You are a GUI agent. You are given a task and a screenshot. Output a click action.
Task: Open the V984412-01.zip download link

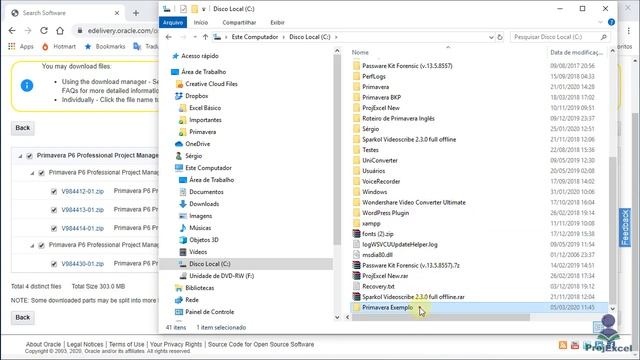click(x=82, y=191)
